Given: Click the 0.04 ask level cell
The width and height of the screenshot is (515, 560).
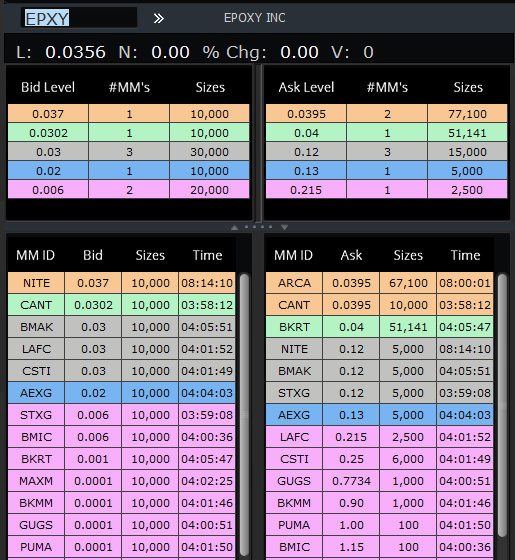Looking at the screenshot, I should 306,133.
